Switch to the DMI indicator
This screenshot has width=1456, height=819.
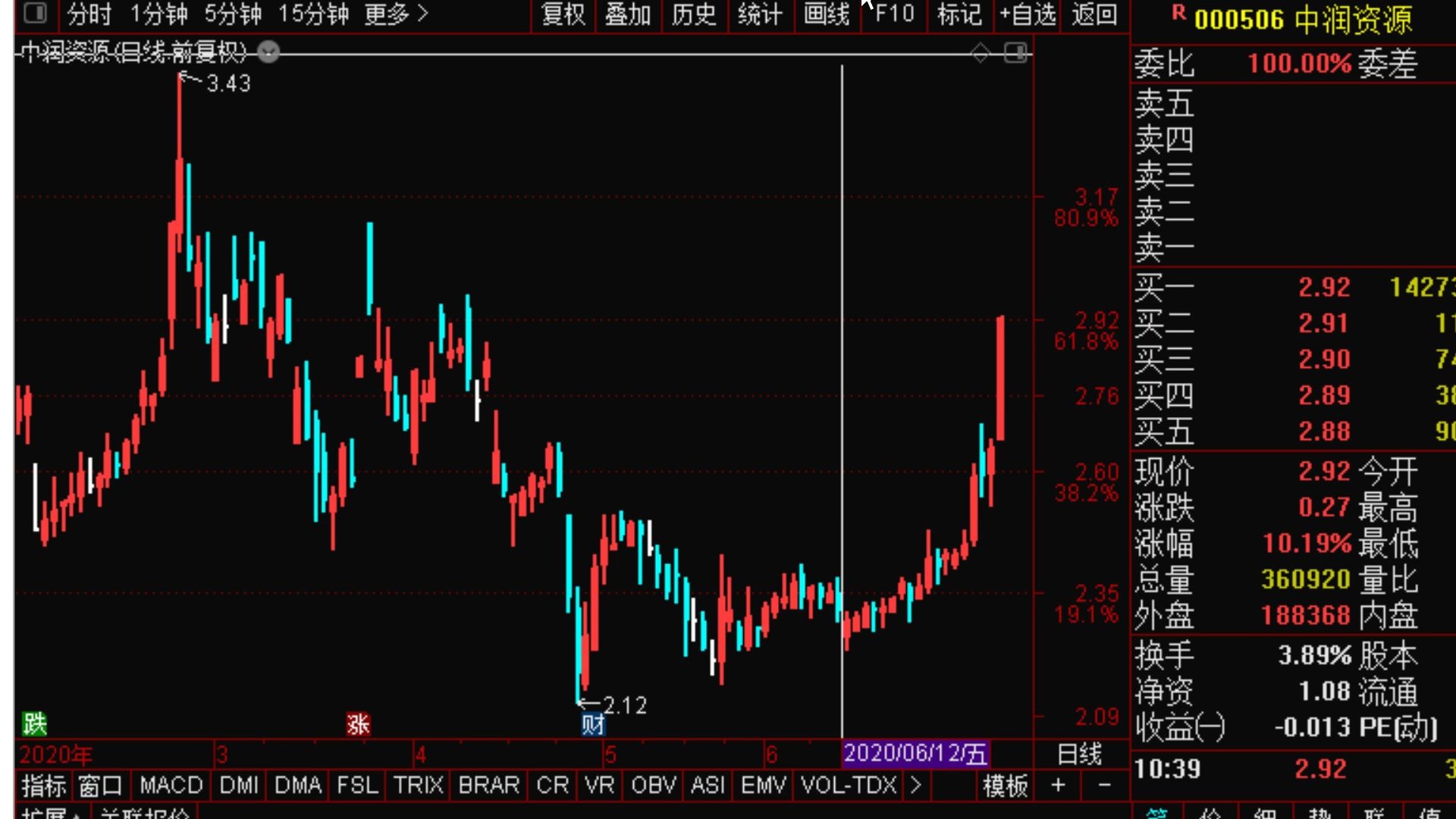click(239, 785)
